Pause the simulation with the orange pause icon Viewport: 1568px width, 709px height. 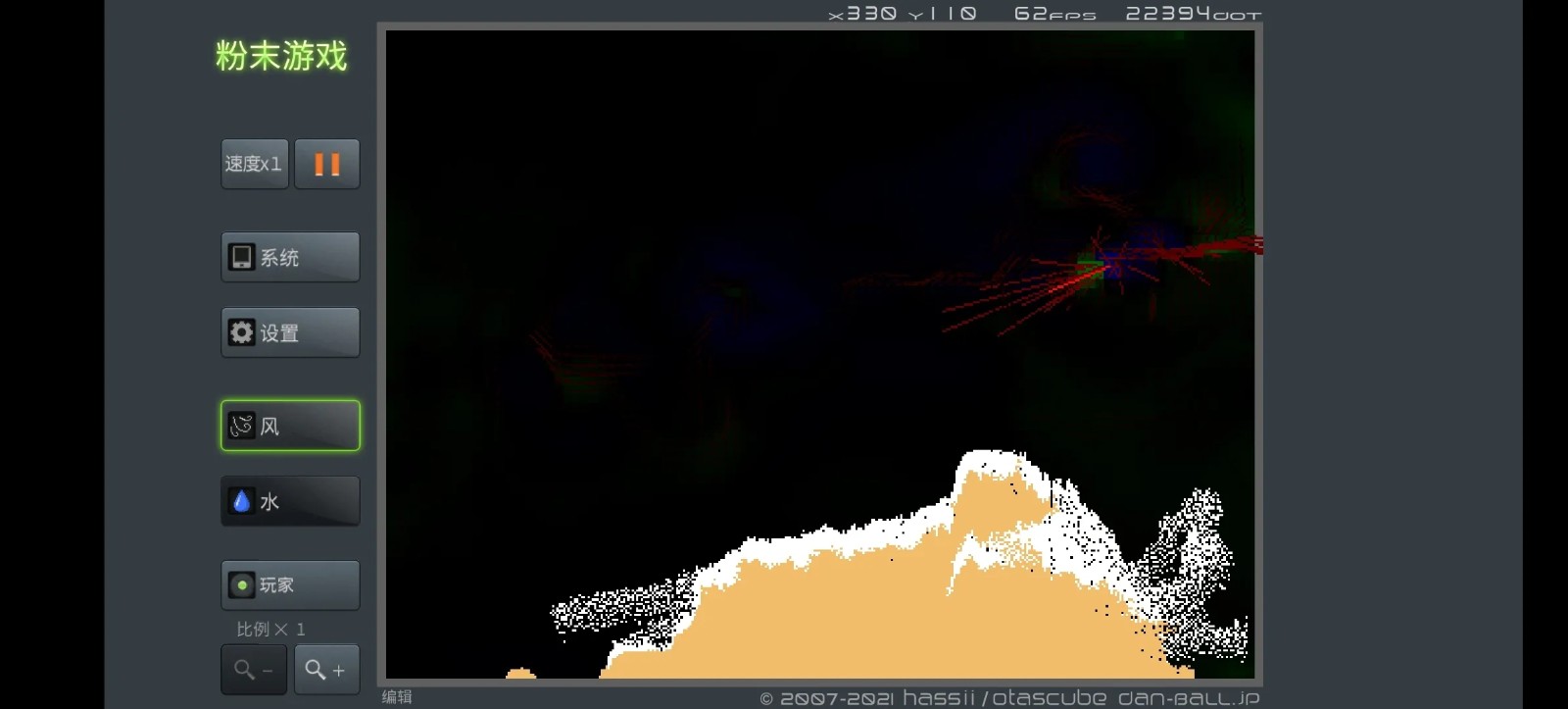[x=326, y=164]
